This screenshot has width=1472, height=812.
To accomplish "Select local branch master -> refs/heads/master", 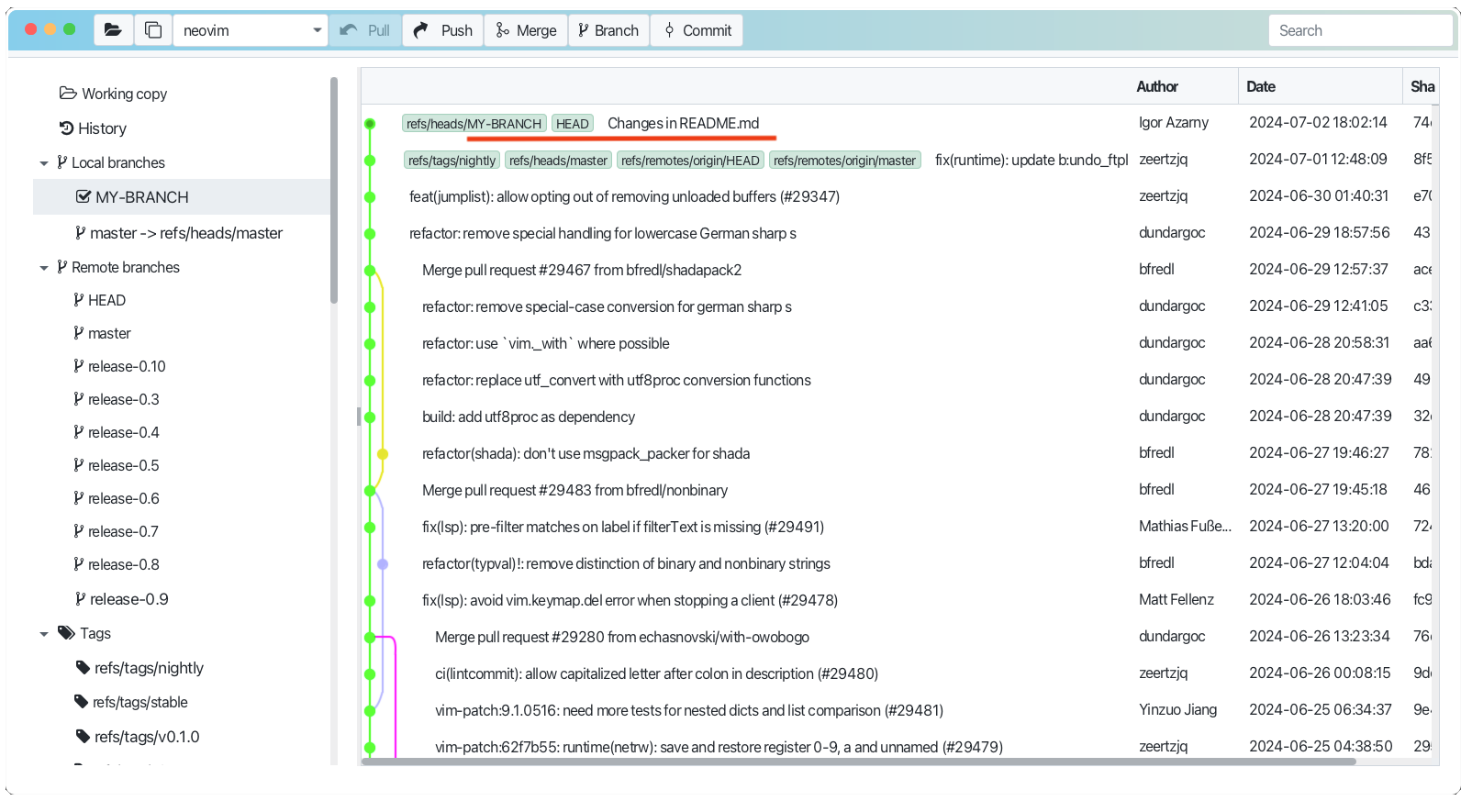I will click(179, 233).
